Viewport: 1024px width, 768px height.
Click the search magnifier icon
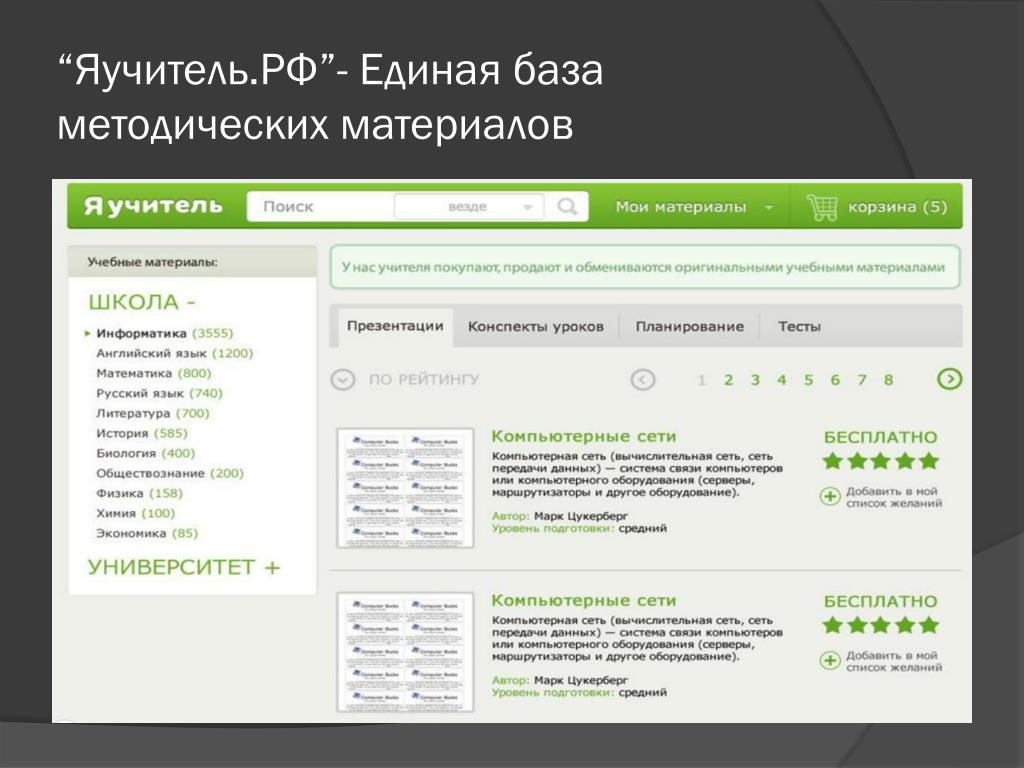pyautogui.click(x=567, y=206)
